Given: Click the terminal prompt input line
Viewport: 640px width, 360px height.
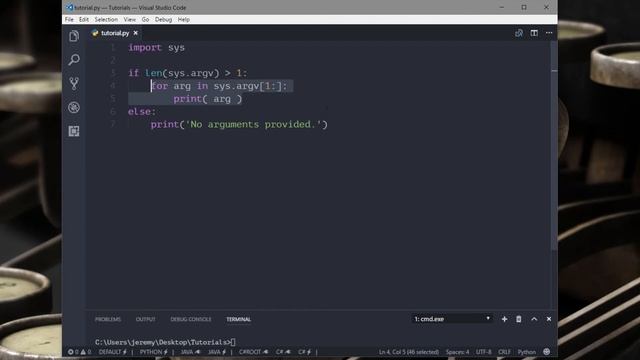Looking at the screenshot, I should tap(165, 342).
